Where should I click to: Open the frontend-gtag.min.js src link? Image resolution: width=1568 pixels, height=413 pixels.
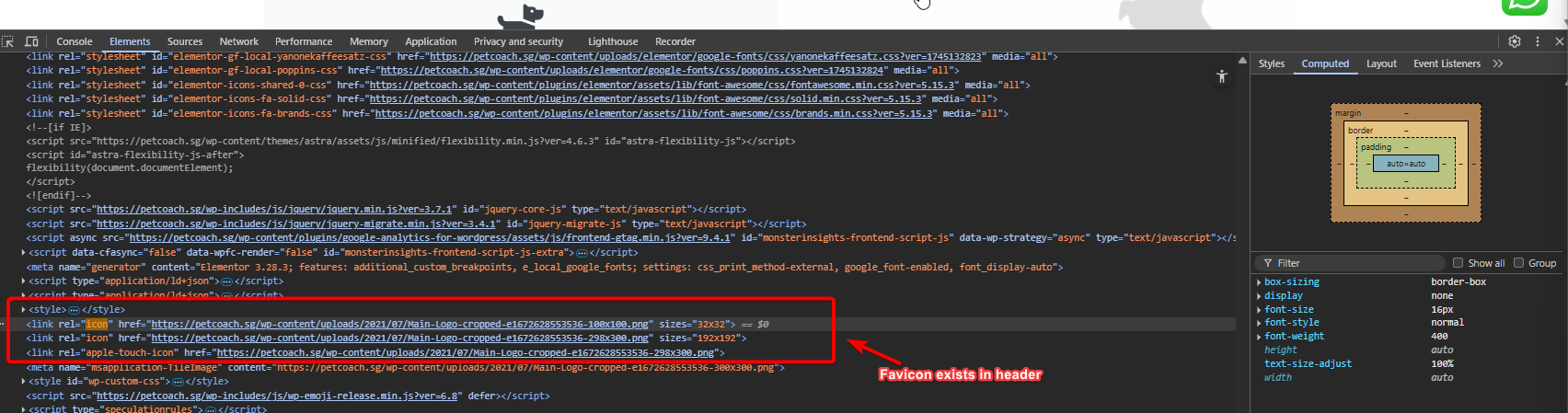tap(431, 238)
